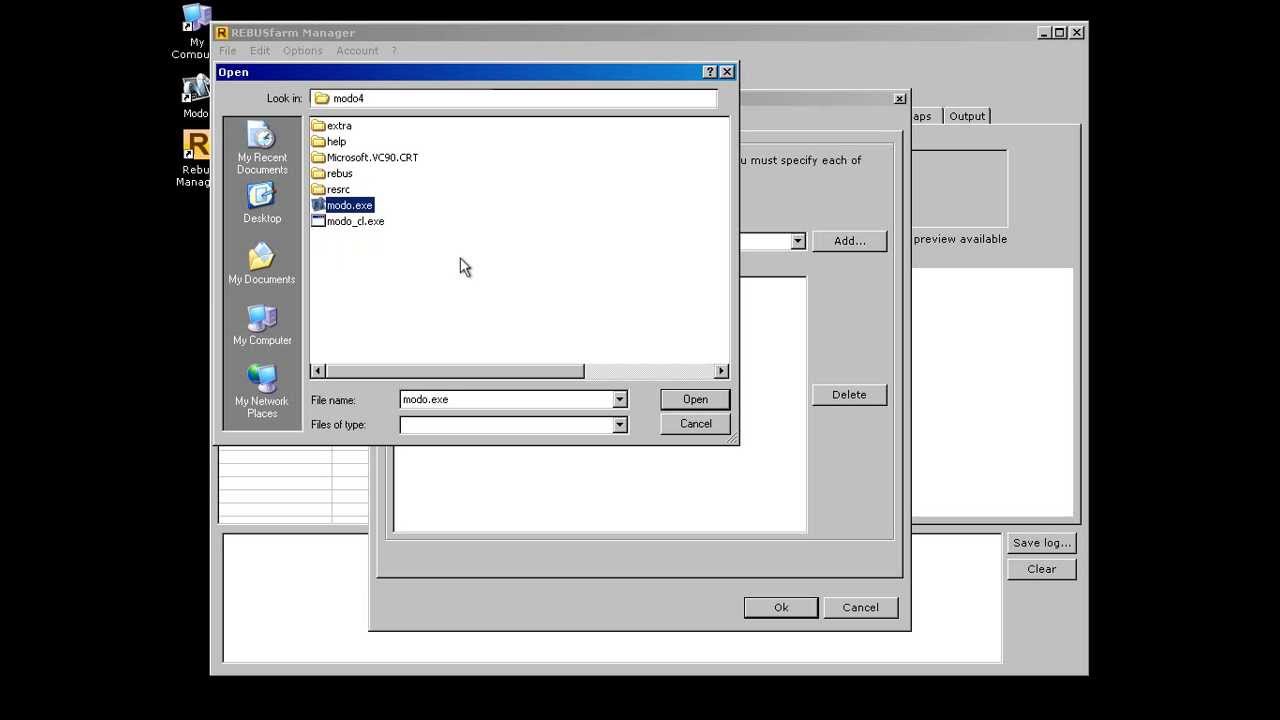Clear the log output

1041,569
